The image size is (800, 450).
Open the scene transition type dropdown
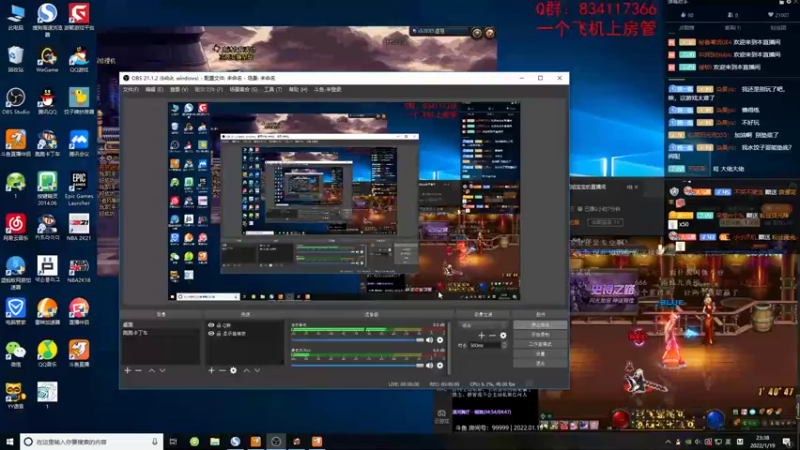(483, 325)
